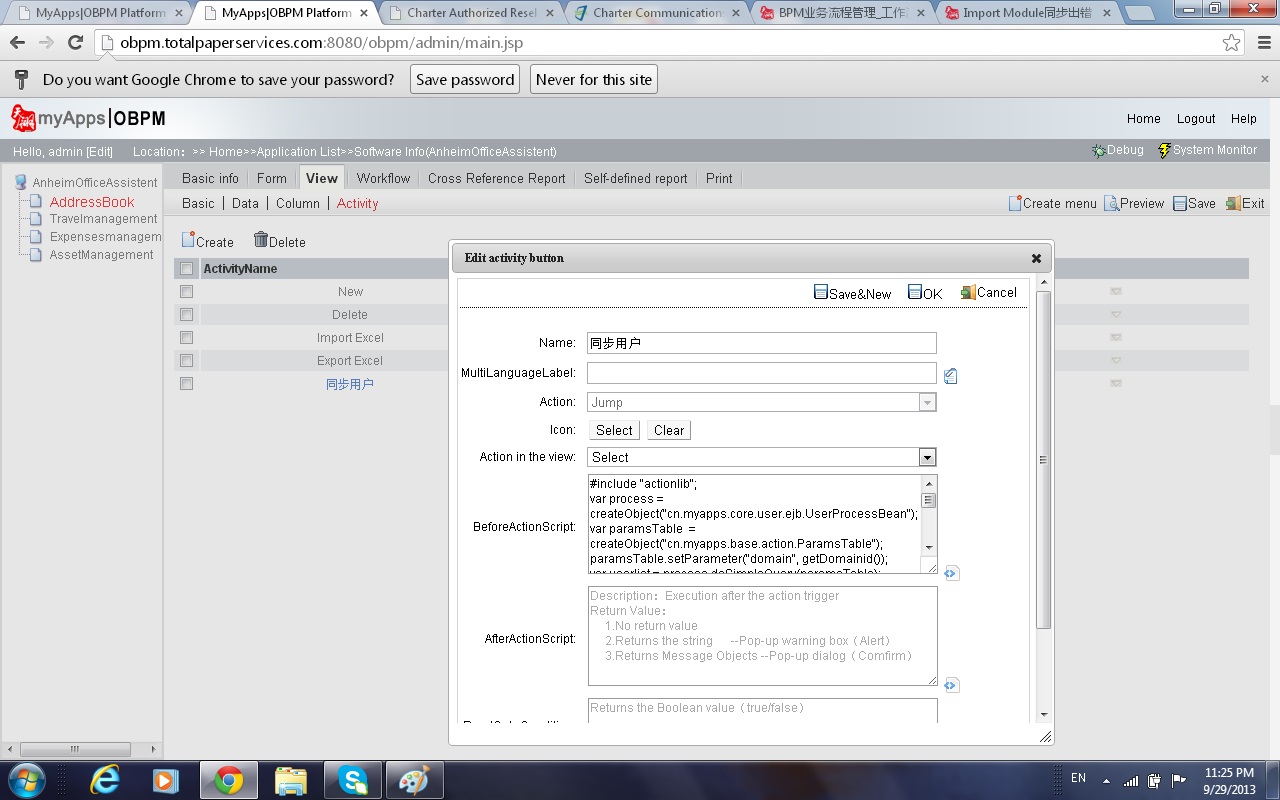Click the Help link
This screenshot has width=1280, height=800.
click(x=1244, y=118)
